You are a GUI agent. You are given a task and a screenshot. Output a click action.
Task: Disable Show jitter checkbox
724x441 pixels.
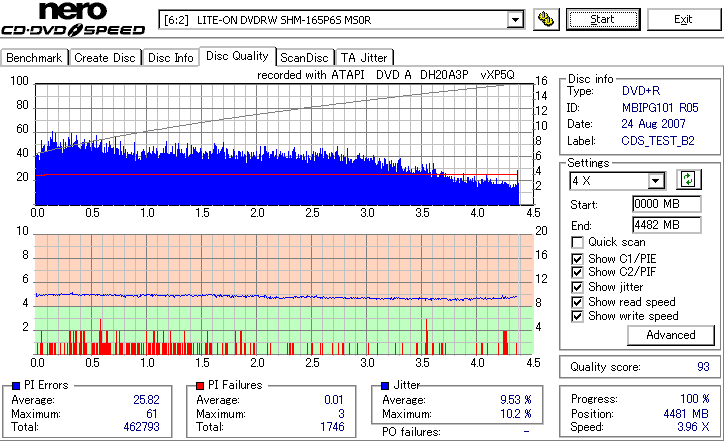577,287
